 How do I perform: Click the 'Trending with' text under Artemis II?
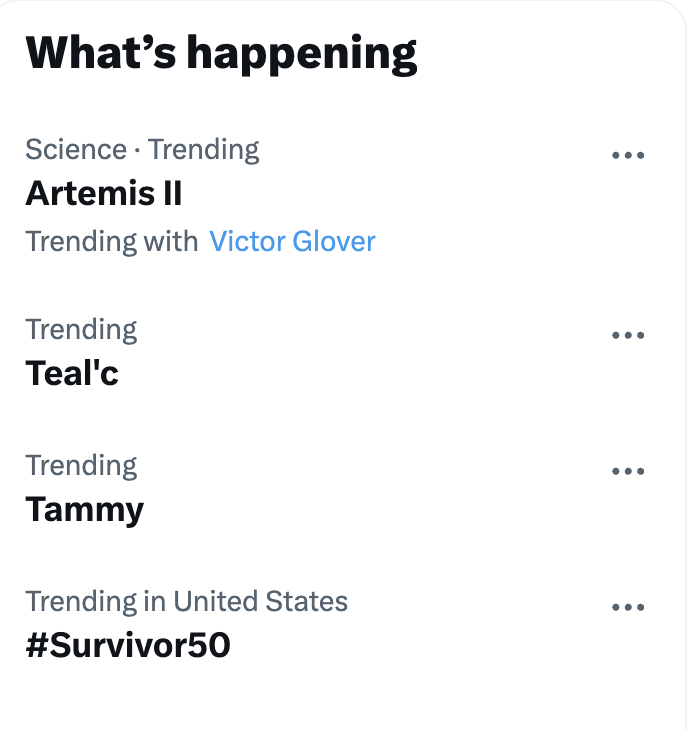111,241
